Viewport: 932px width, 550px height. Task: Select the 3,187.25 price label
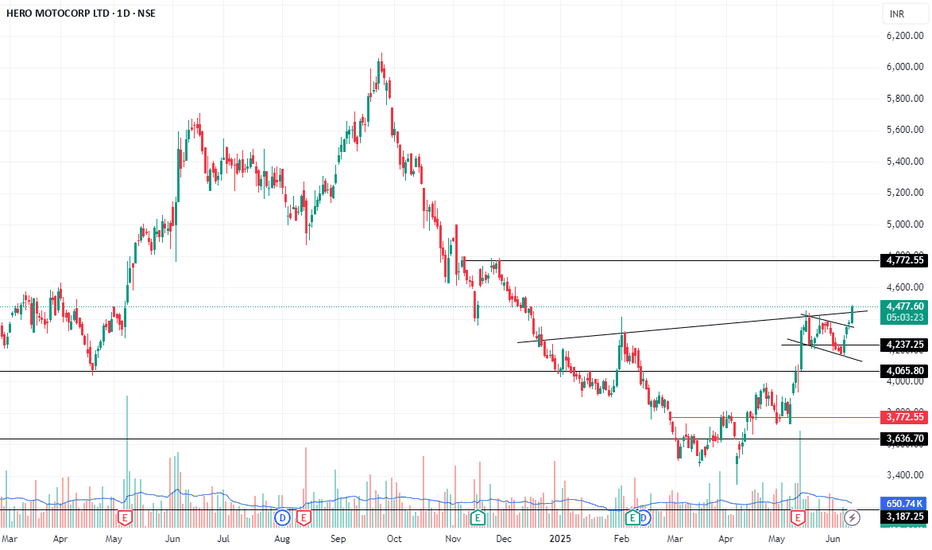[x=904, y=517]
